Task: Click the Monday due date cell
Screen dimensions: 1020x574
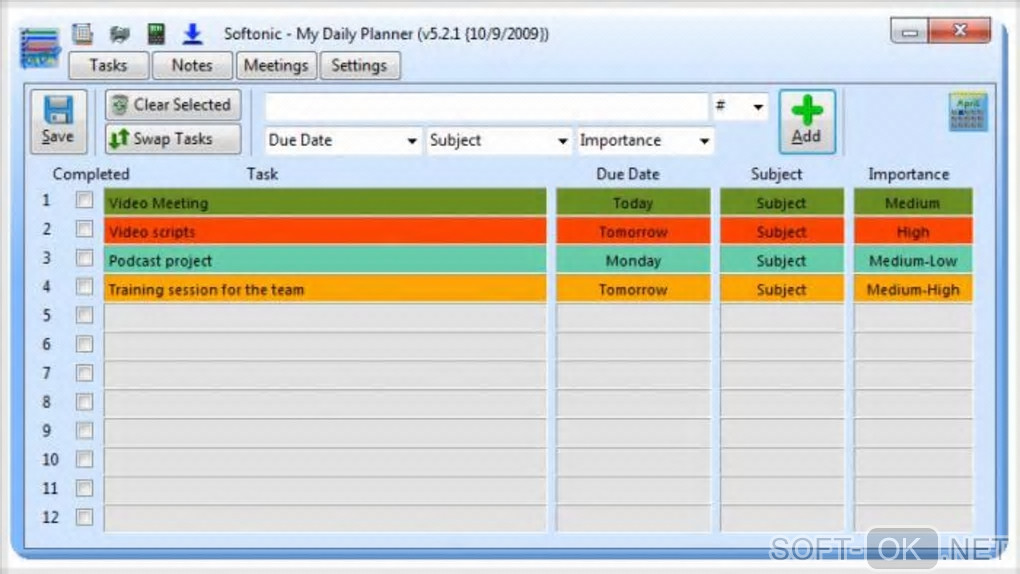Action: (633, 260)
